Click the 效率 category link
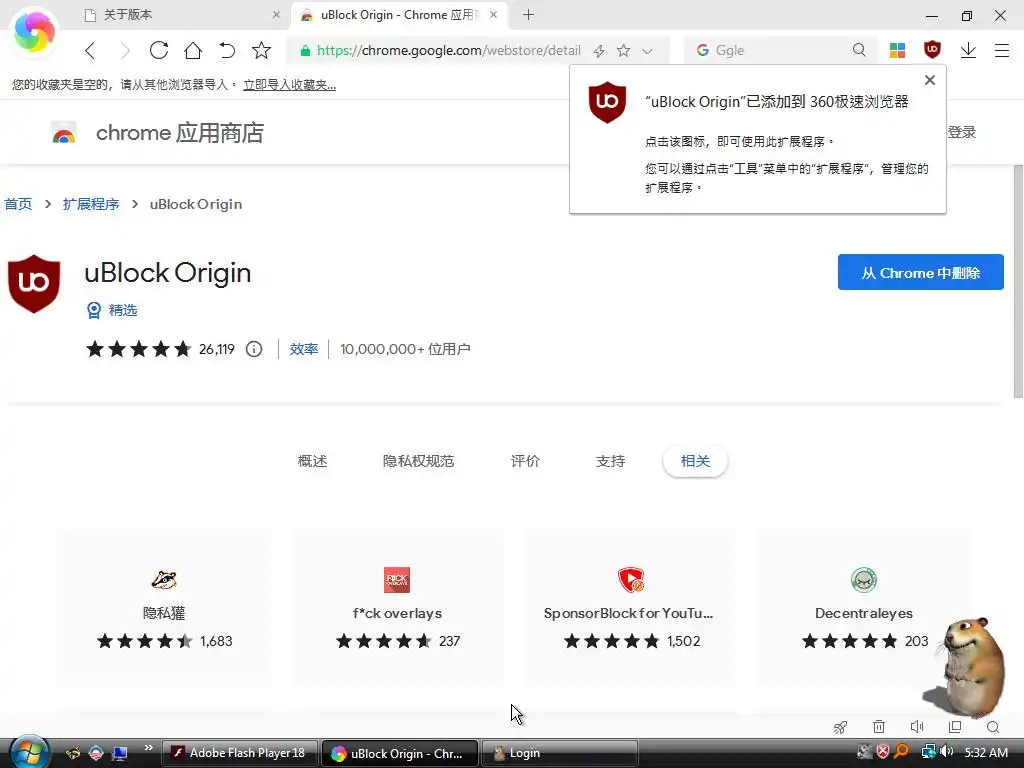Image resolution: width=1024 pixels, height=768 pixels. click(x=304, y=349)
